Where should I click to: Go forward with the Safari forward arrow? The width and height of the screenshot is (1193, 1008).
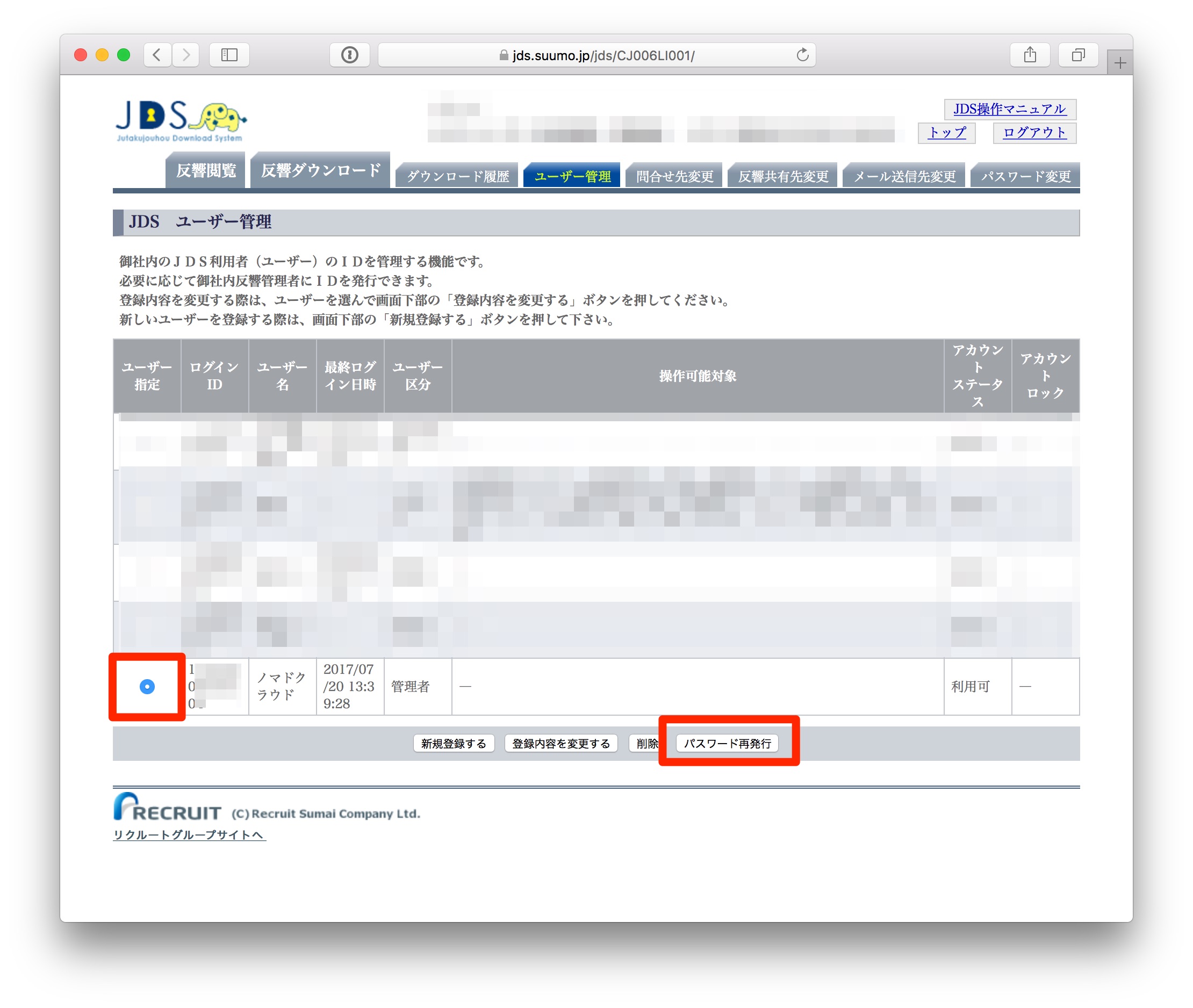(x=186, y=55)
